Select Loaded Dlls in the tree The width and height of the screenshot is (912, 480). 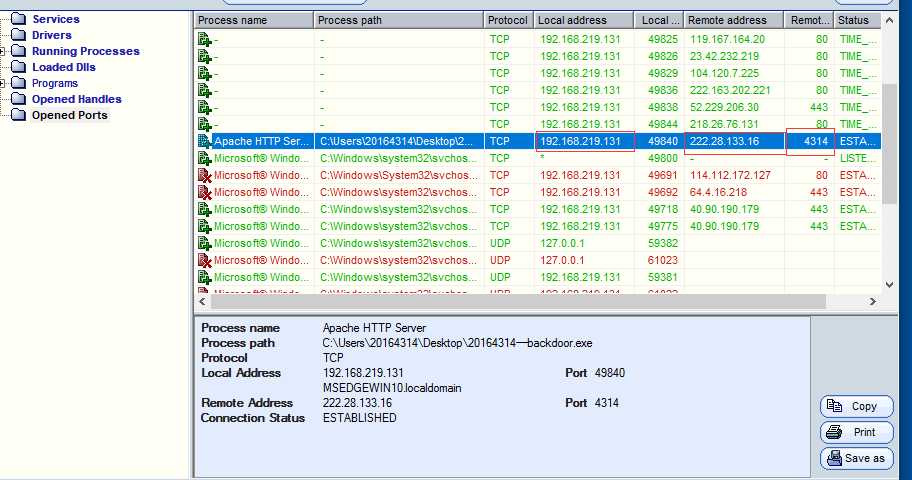63,67
